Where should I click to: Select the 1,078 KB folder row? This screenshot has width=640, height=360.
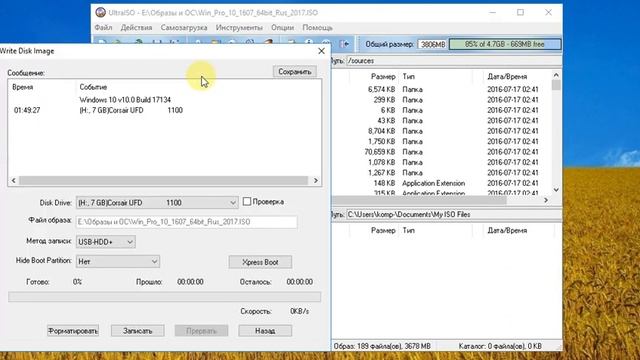click(442, 162)
